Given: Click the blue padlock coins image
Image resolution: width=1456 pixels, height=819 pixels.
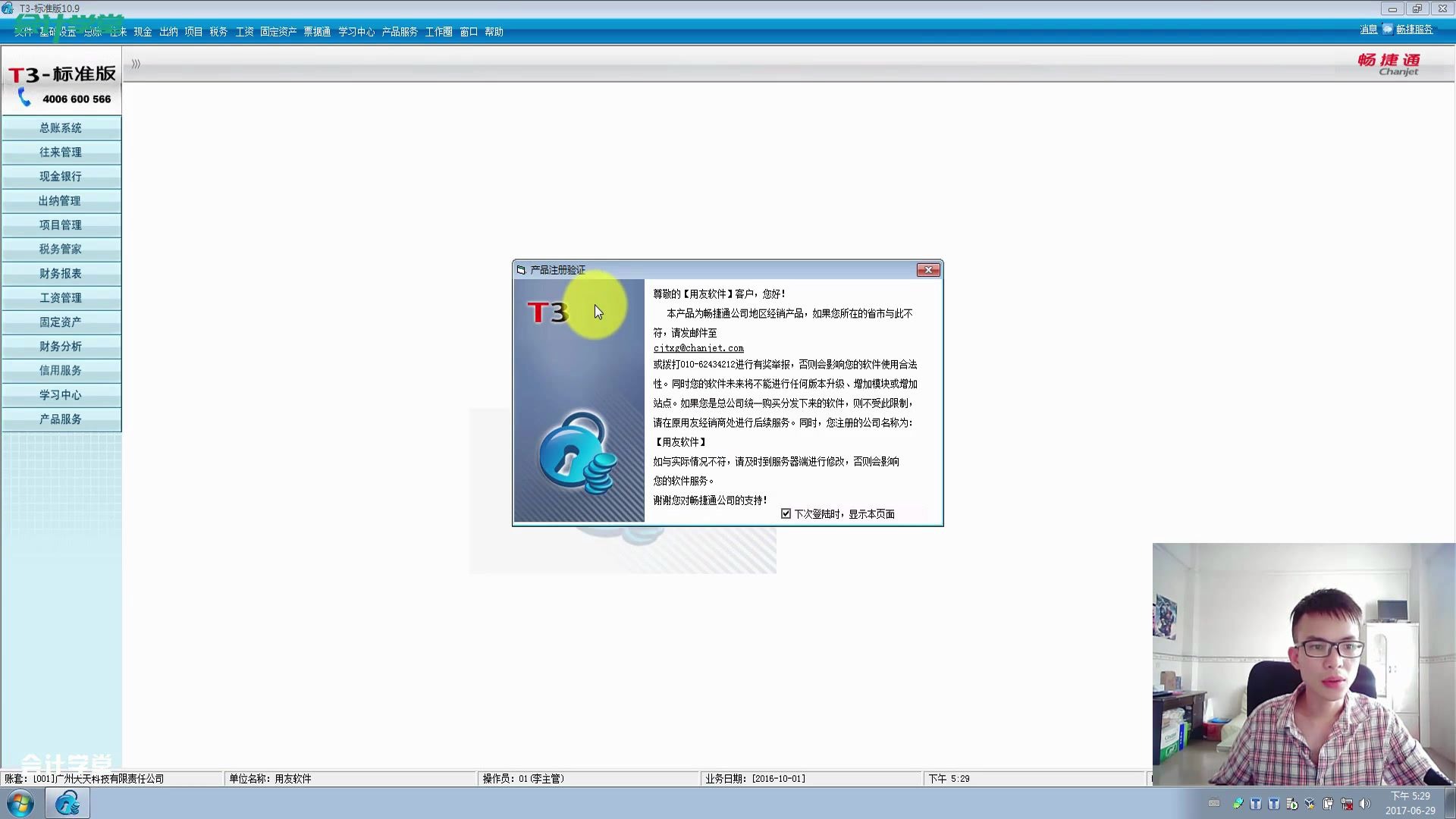Looking at the screenshot, I should click(x=578, y=453).
